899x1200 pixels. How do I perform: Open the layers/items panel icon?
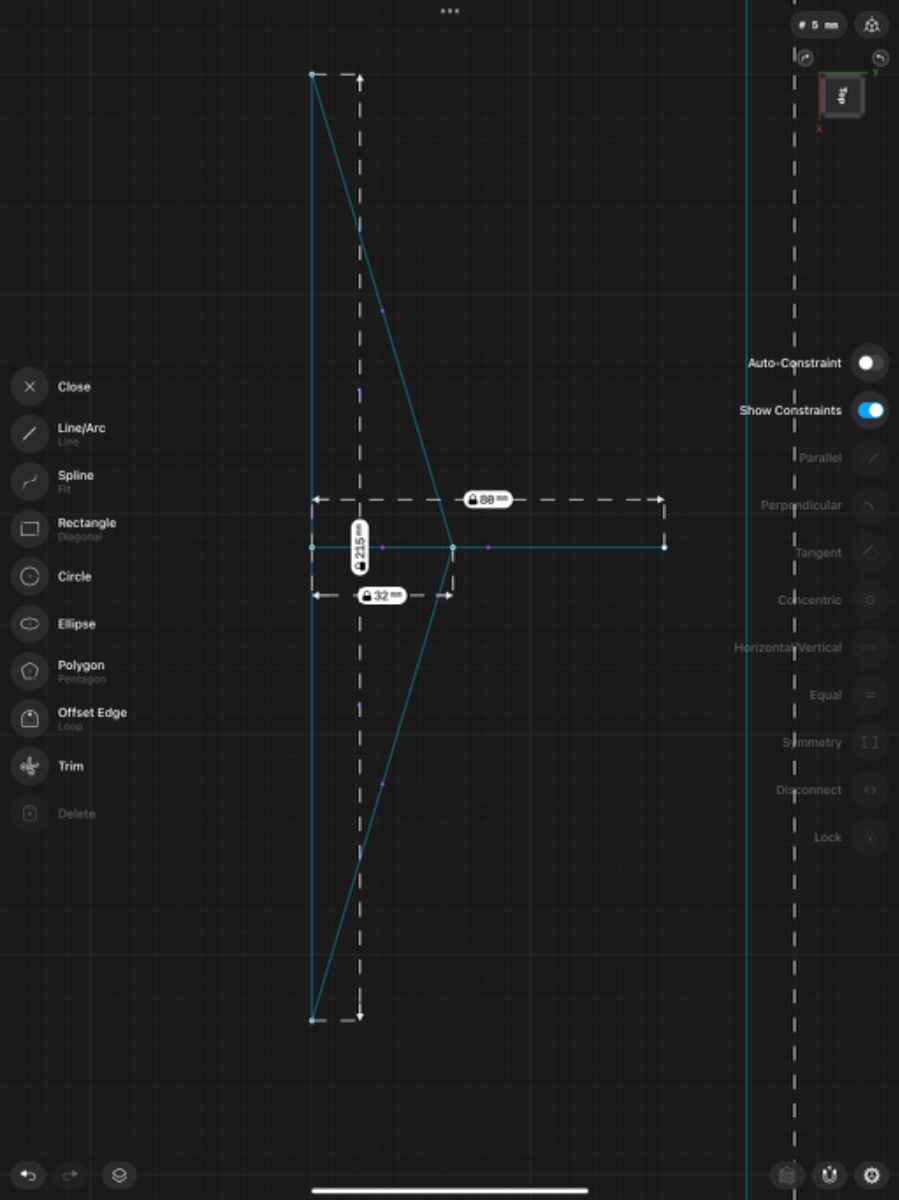(119, 1175)
